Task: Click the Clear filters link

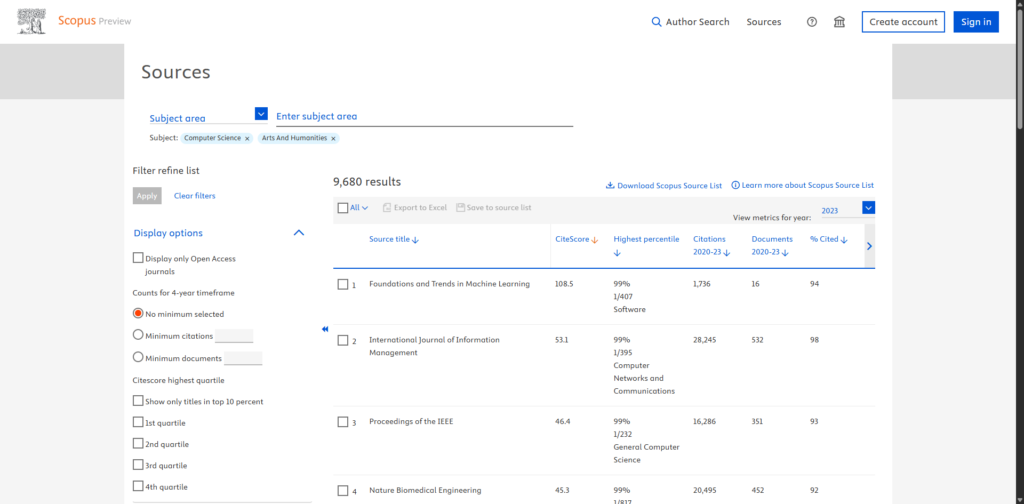Action: coord(195,196)
